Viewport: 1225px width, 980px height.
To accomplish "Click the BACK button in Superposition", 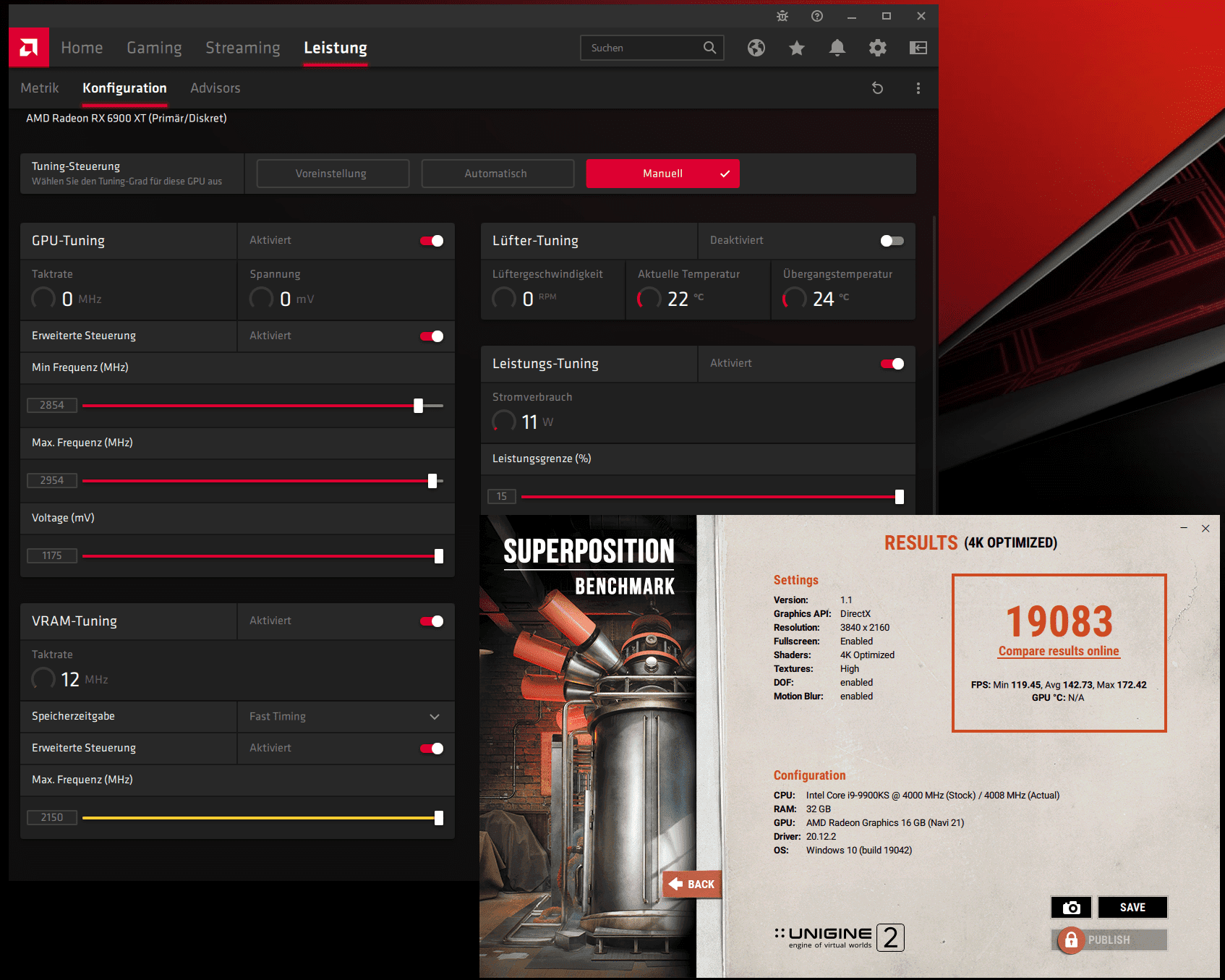I will point(693,884).
